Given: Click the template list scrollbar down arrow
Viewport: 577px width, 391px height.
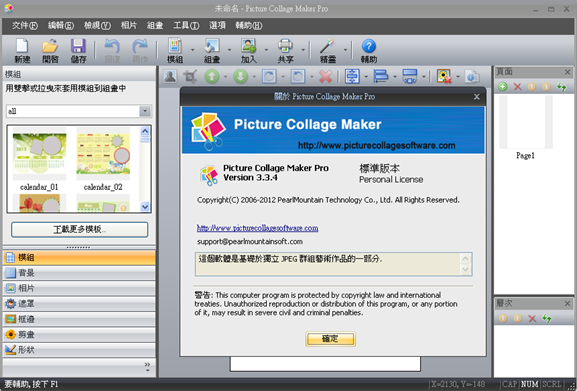Looking at the screenshot, I should pyautogui.click(x=145, y=207).
